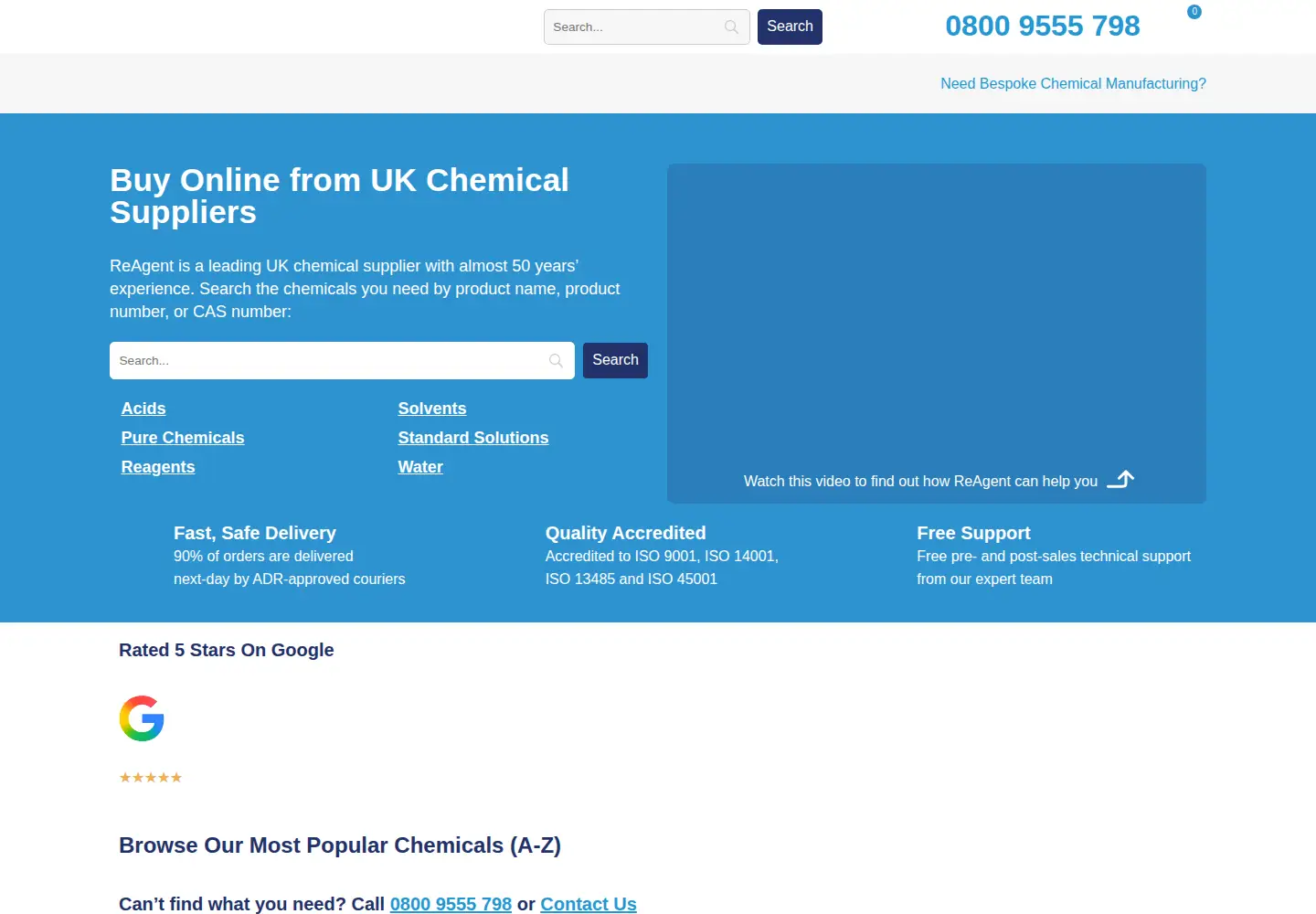Click the hero section Search button

615,360
